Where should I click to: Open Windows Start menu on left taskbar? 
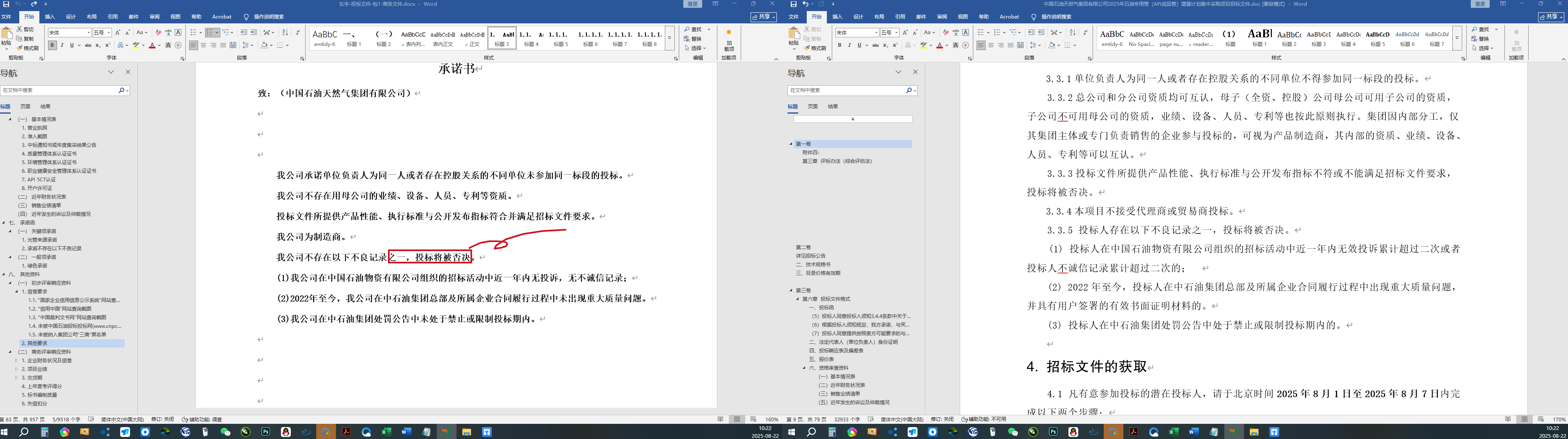(x=5, y=432)
